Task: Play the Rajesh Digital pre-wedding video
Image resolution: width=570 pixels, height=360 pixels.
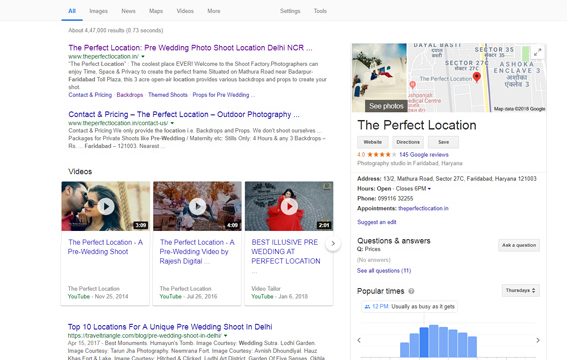Action: [197, 207]
